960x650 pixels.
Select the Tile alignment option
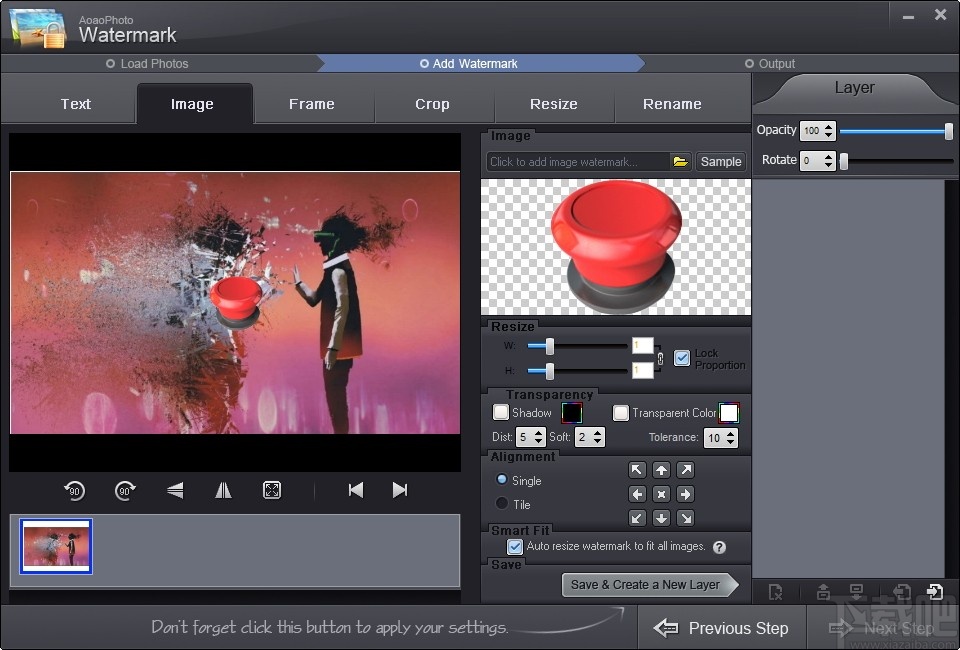pos(502,504)
